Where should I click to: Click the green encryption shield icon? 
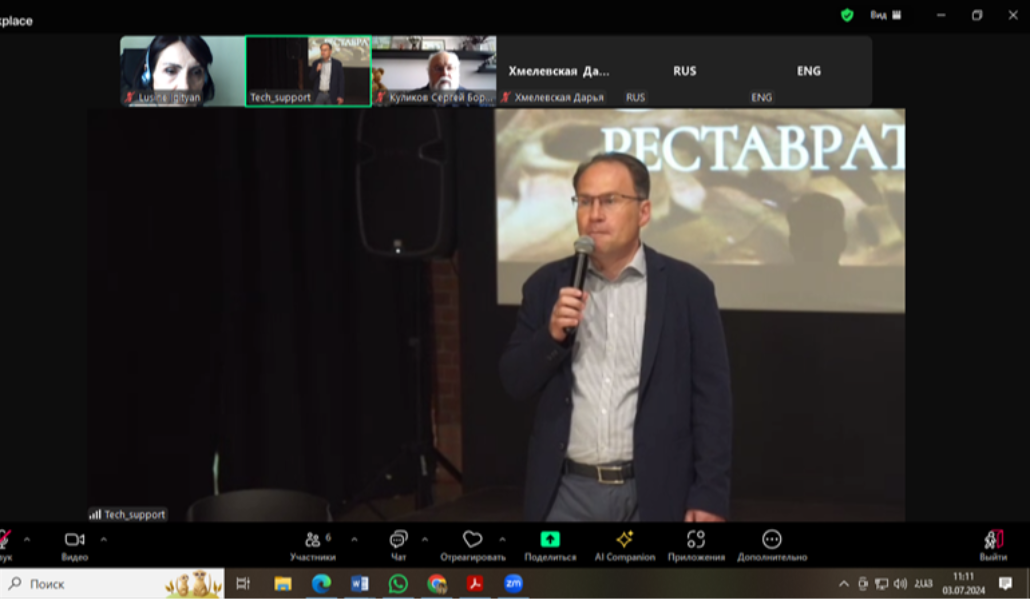[847, 15]
